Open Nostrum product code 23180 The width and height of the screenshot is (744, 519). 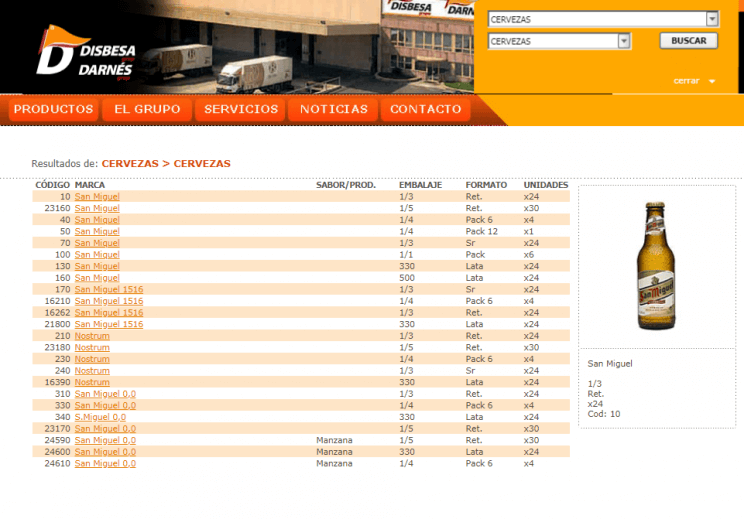pyautogui.click(x=92, y=348)
